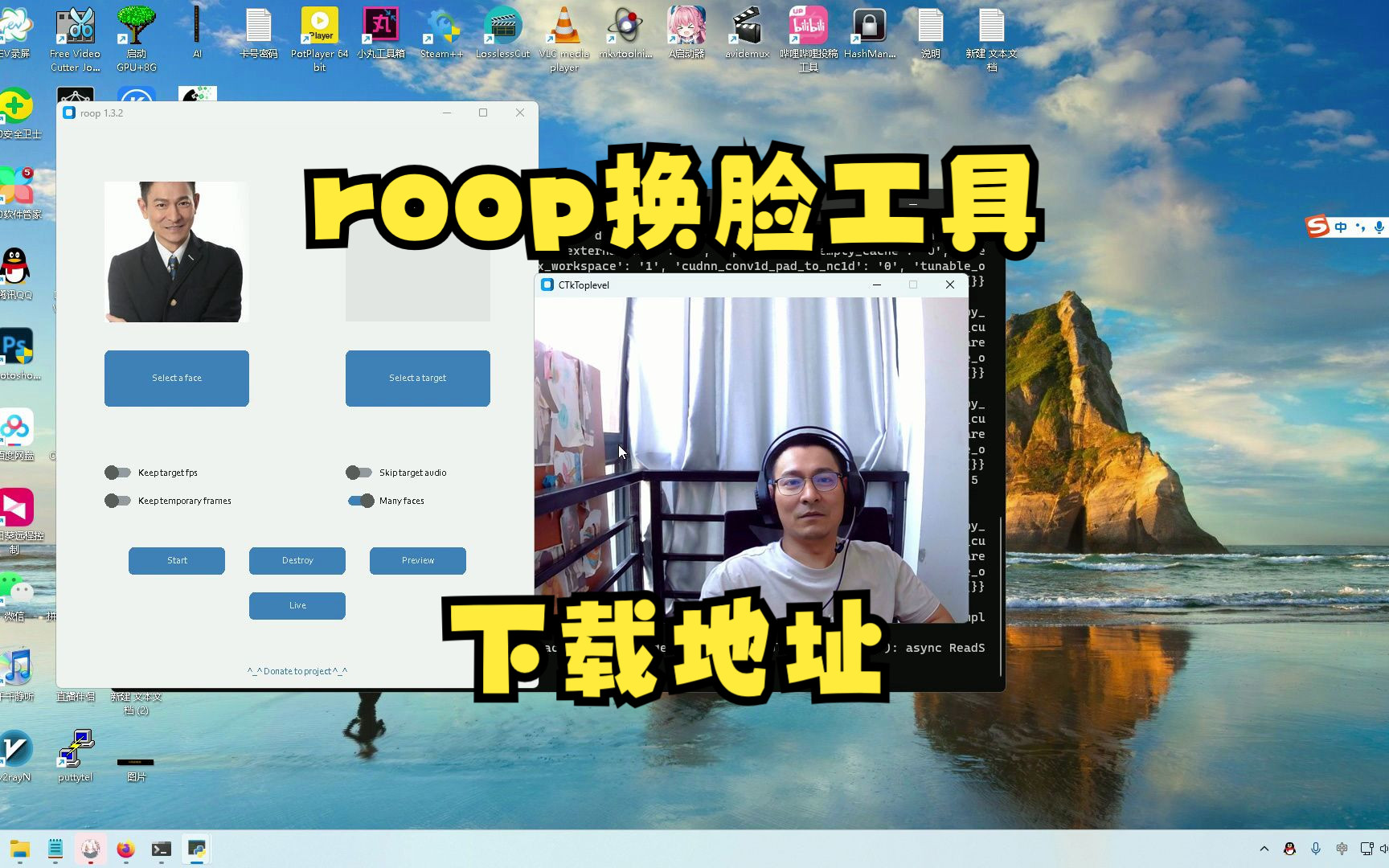Click the terminal window scrollbar

(x=1001, y=595)
